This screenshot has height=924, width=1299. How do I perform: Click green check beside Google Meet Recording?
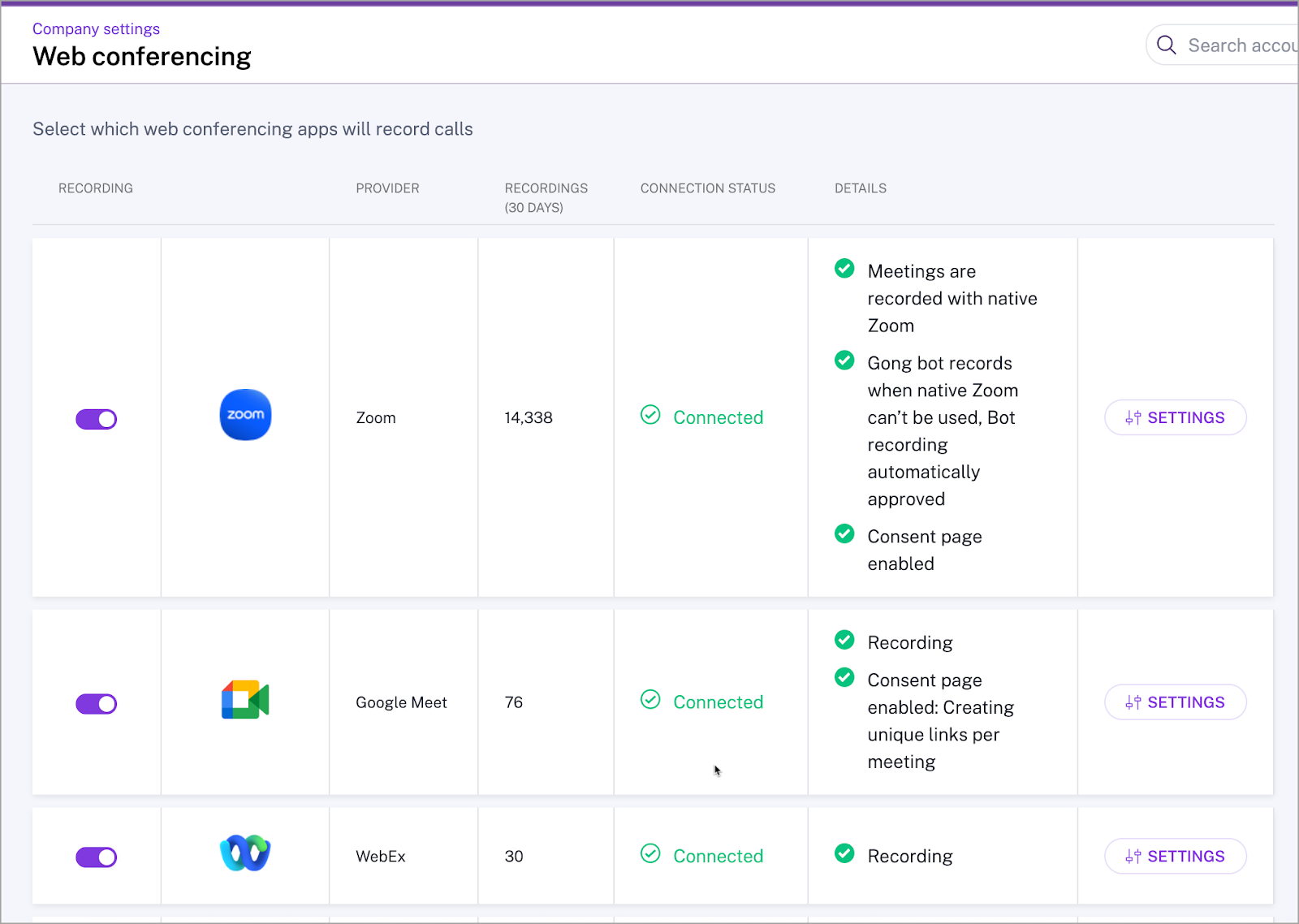844,640
